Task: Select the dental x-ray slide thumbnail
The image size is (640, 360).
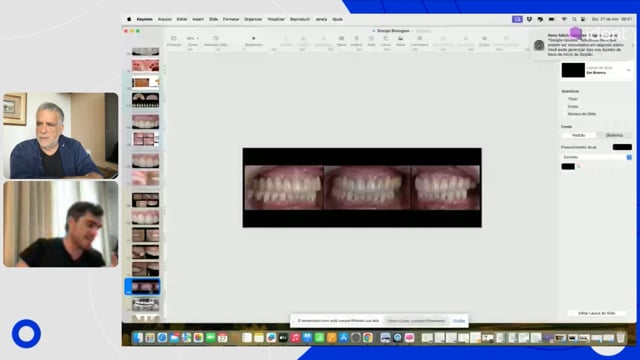Action: [x=145, y=304]
